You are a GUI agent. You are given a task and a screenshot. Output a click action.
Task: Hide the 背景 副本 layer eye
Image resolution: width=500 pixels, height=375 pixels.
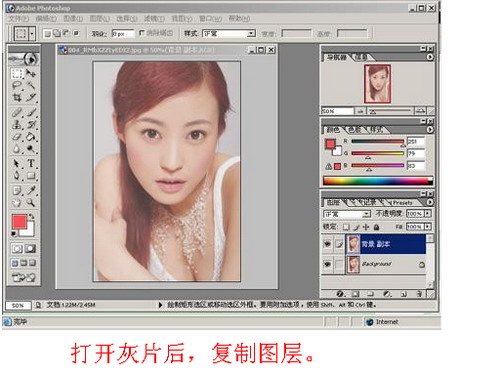327,244
